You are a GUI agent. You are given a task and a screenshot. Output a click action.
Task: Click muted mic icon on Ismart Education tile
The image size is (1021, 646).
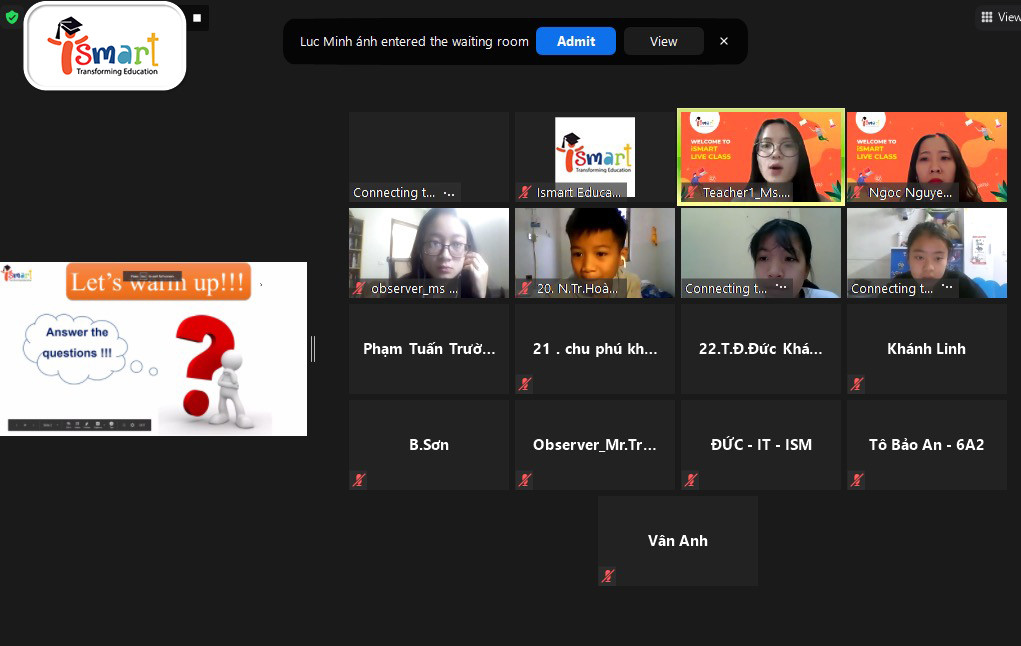pos(525,193)
